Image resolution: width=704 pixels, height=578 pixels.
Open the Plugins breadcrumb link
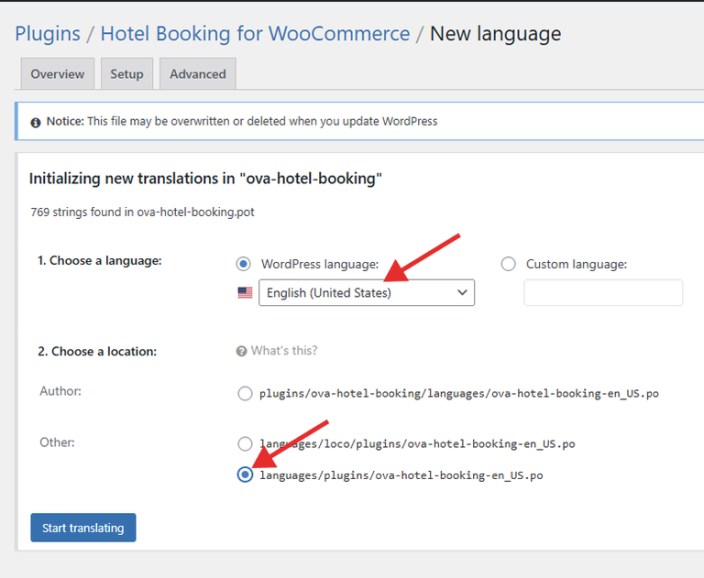47,33
